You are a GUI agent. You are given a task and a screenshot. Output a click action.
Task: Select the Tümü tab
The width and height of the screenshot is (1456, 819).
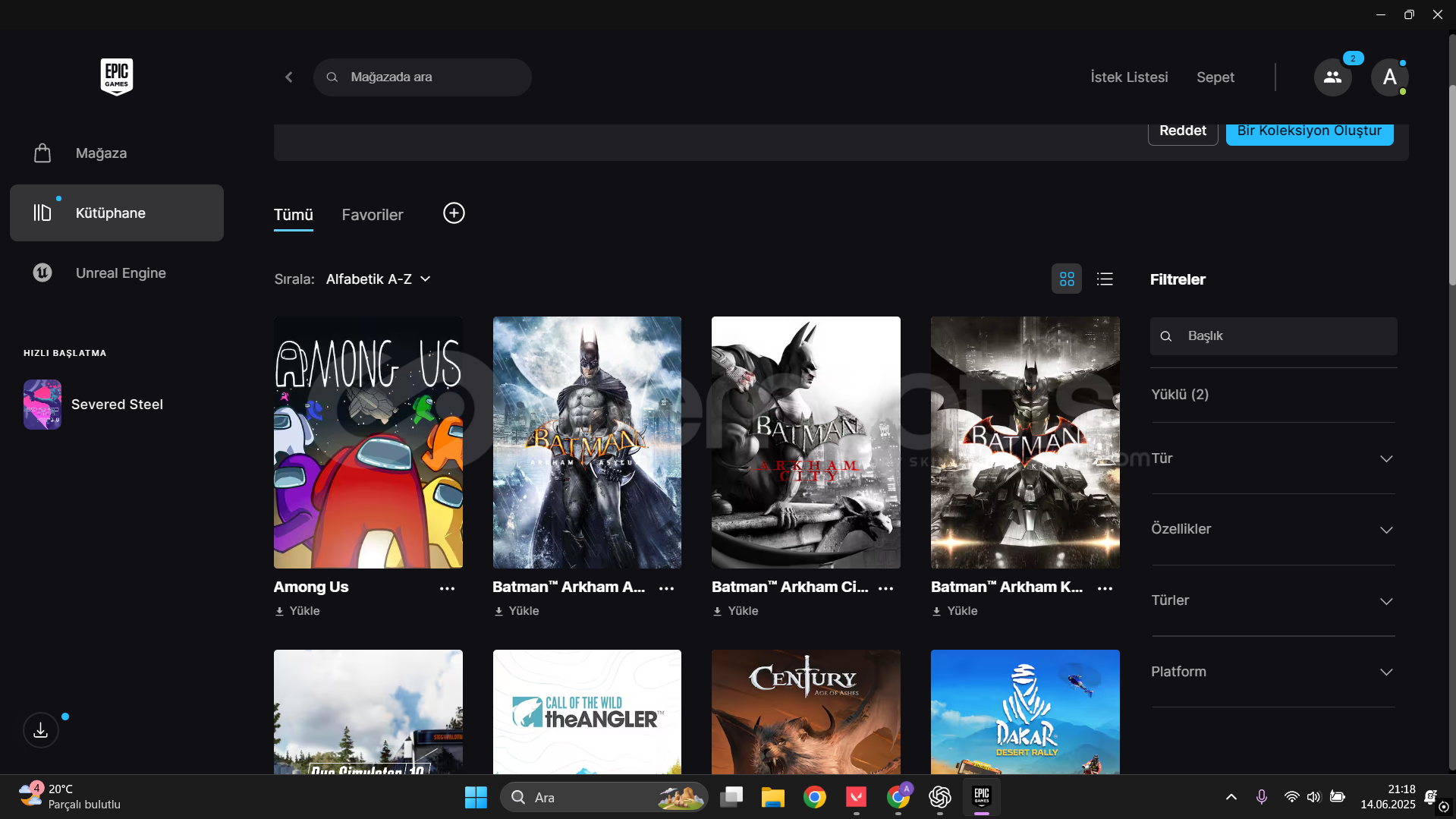[x=294, y=215]
